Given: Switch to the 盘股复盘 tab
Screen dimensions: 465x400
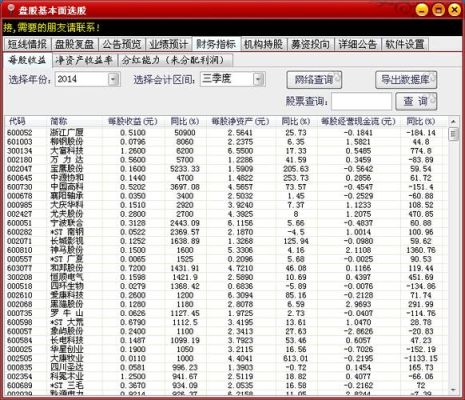Looking at the screenshot, I should click(x=75, y=44).
